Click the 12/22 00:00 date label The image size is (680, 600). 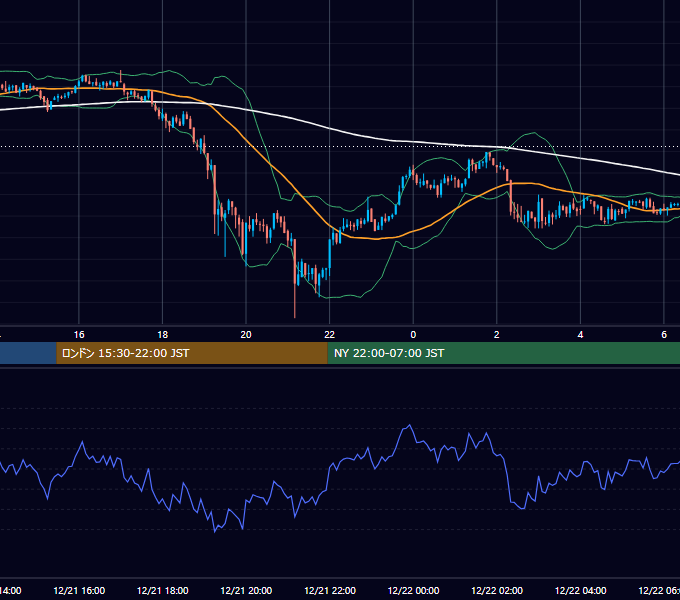[413, 590]
